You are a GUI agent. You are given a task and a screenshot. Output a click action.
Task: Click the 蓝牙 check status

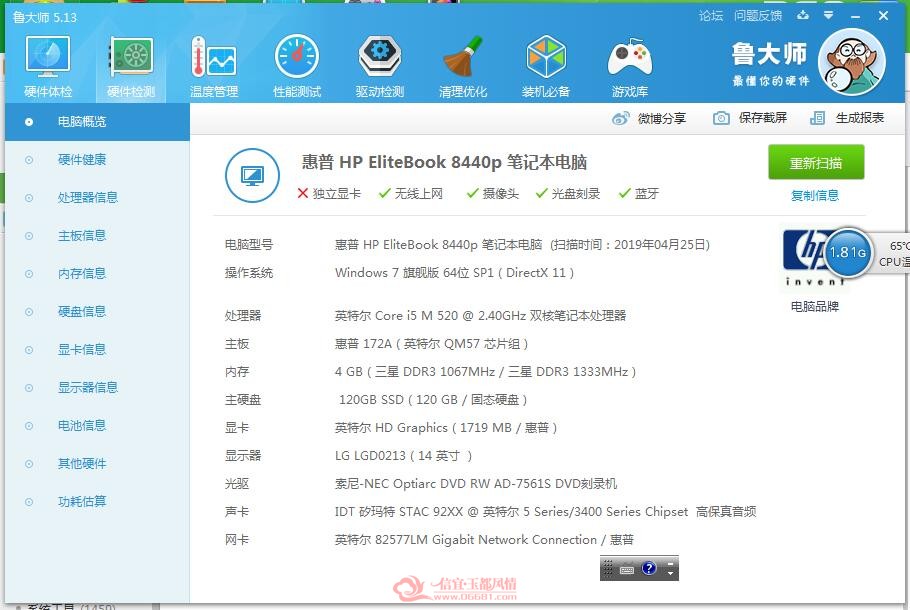tap(638, 194)
